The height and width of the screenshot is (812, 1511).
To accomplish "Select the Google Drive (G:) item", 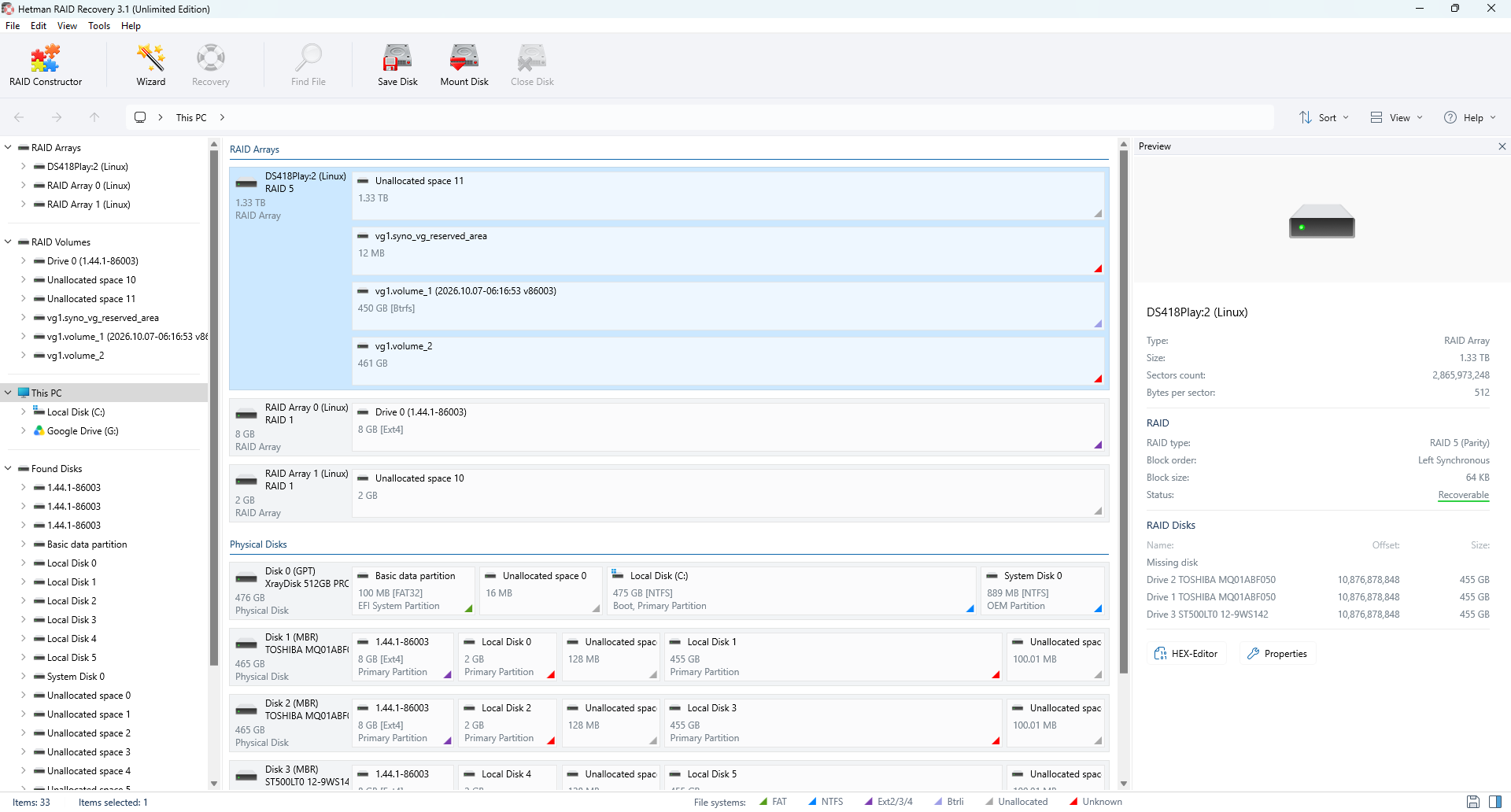I will tap(83, 431).
